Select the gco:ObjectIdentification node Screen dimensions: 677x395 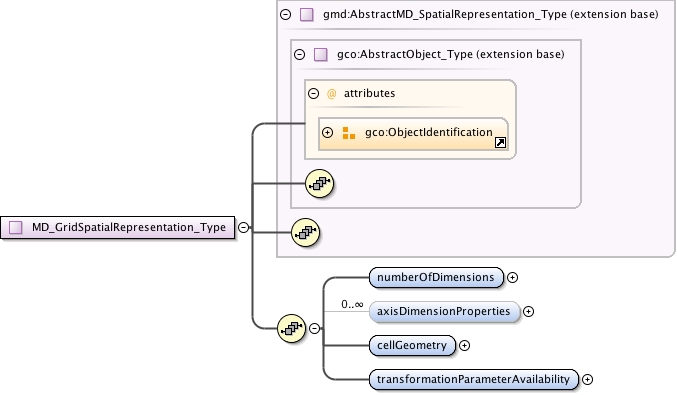coord(413,134)
